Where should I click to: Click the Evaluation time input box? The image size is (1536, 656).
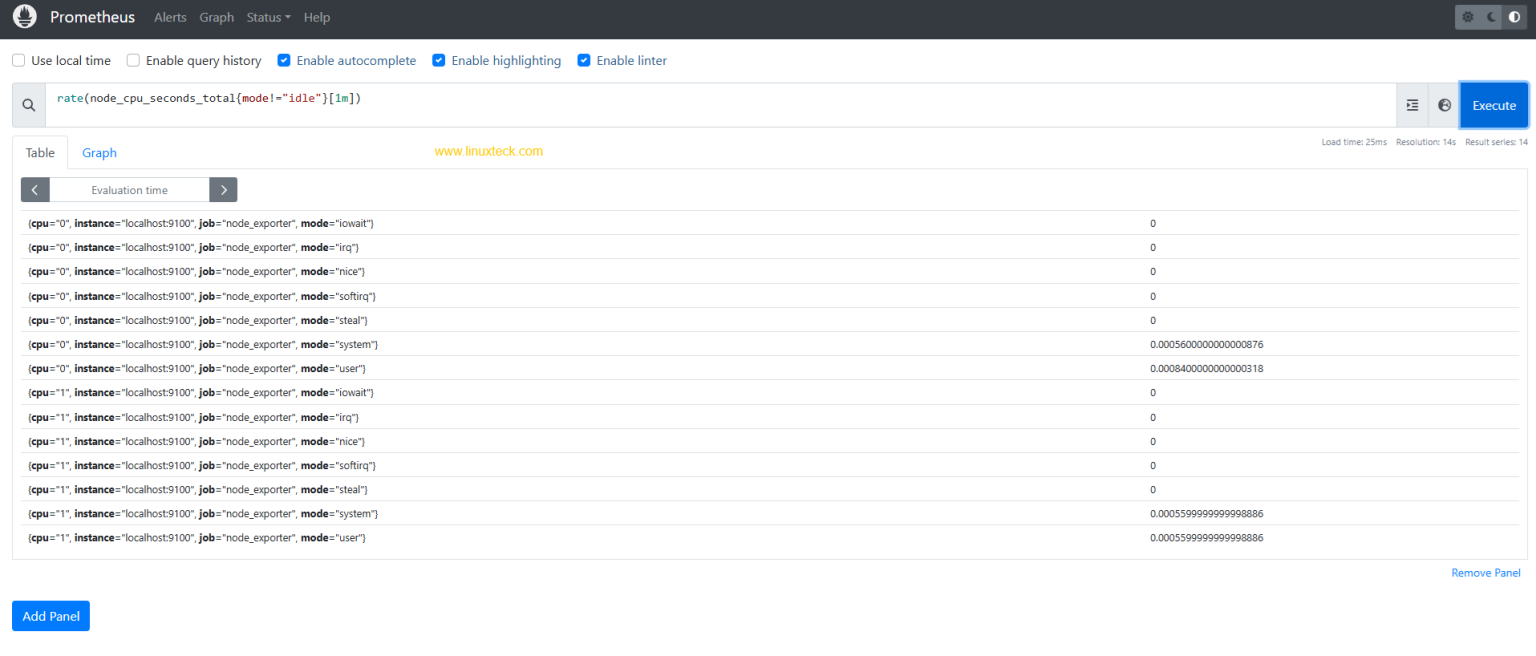tap(129, 190)
